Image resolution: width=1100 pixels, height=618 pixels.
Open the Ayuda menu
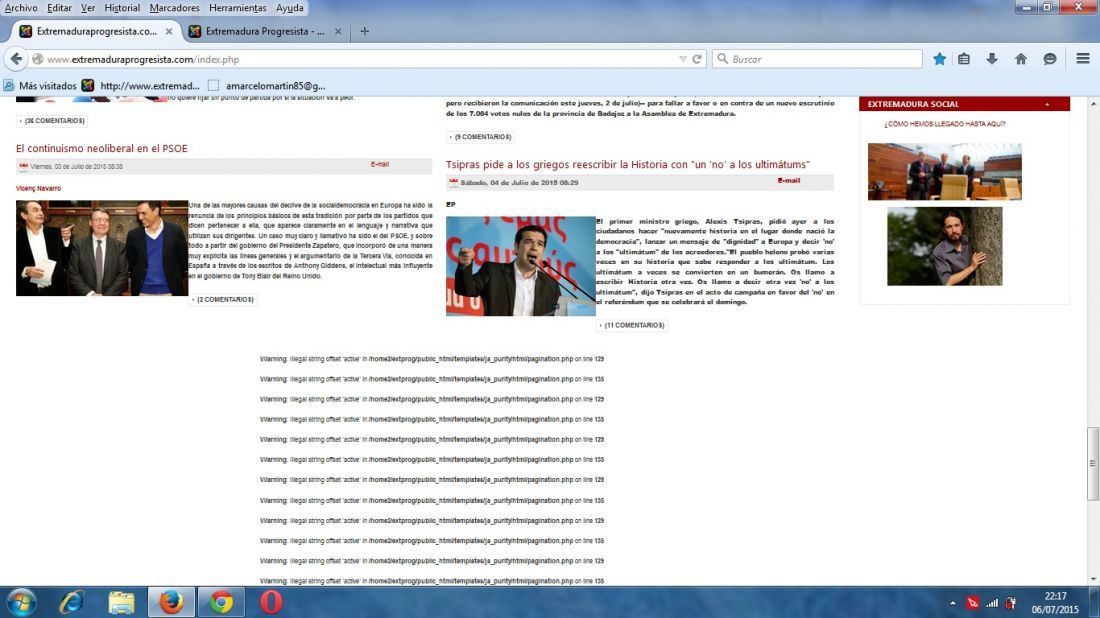coord(289,8)
